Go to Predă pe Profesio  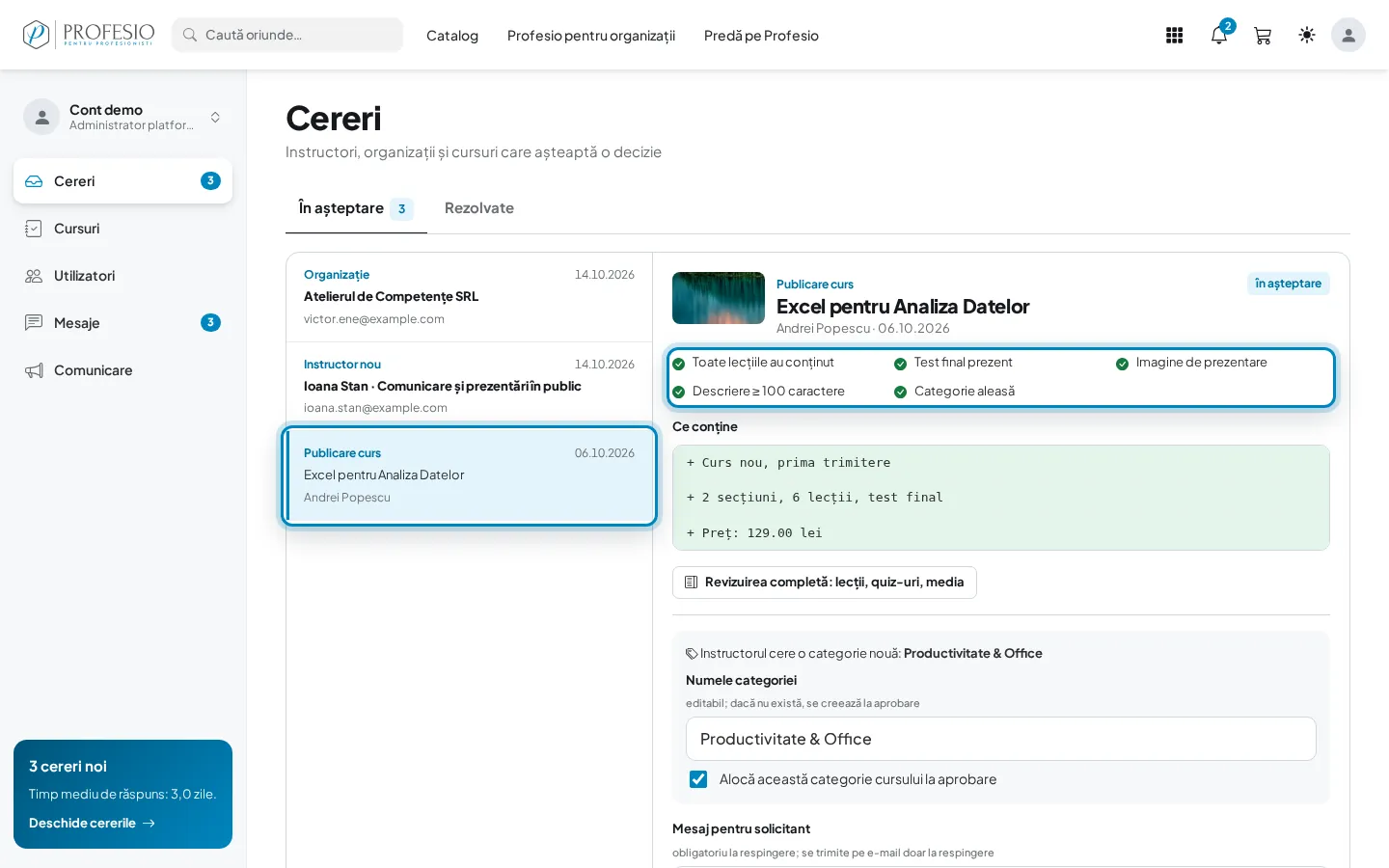coord(761,36)
